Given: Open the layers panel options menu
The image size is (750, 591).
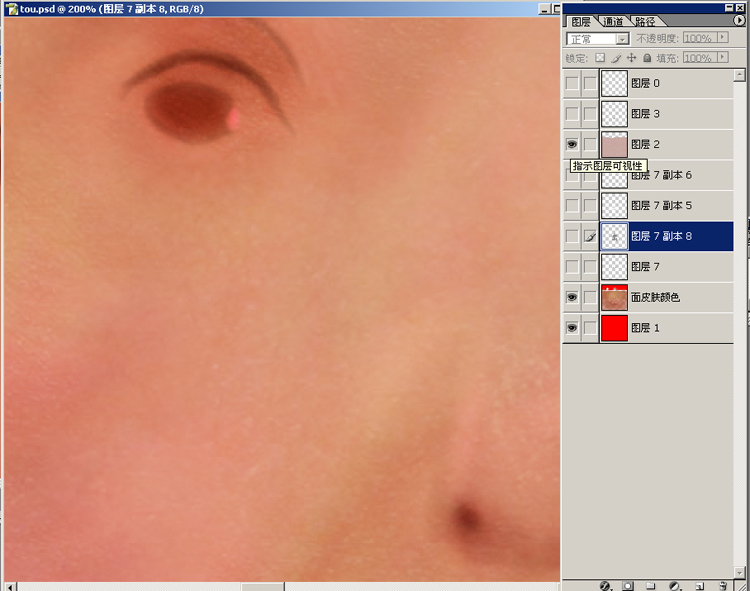Looking at the screenshot, I should click(x=739, y=20).
